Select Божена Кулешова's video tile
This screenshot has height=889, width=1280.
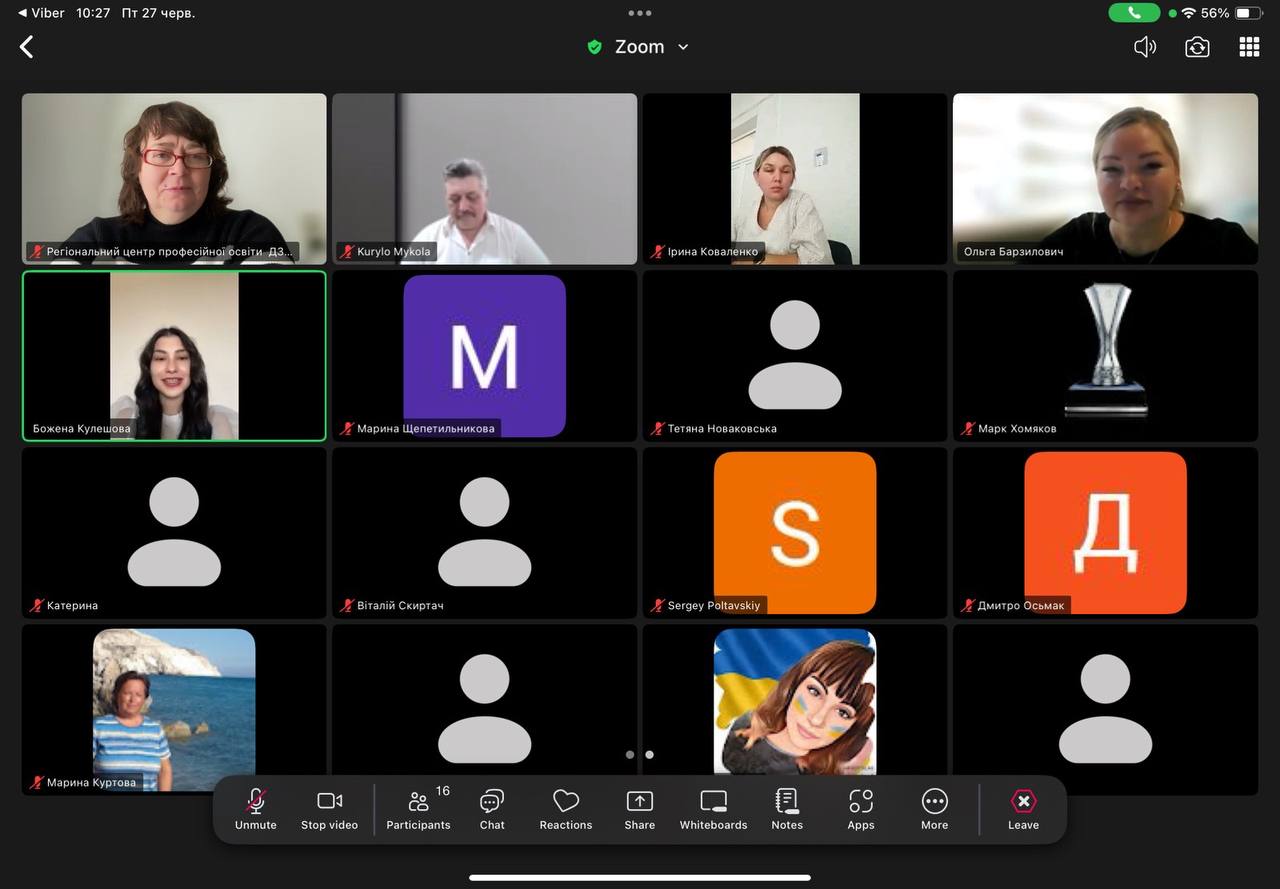[x=174, y=355]
